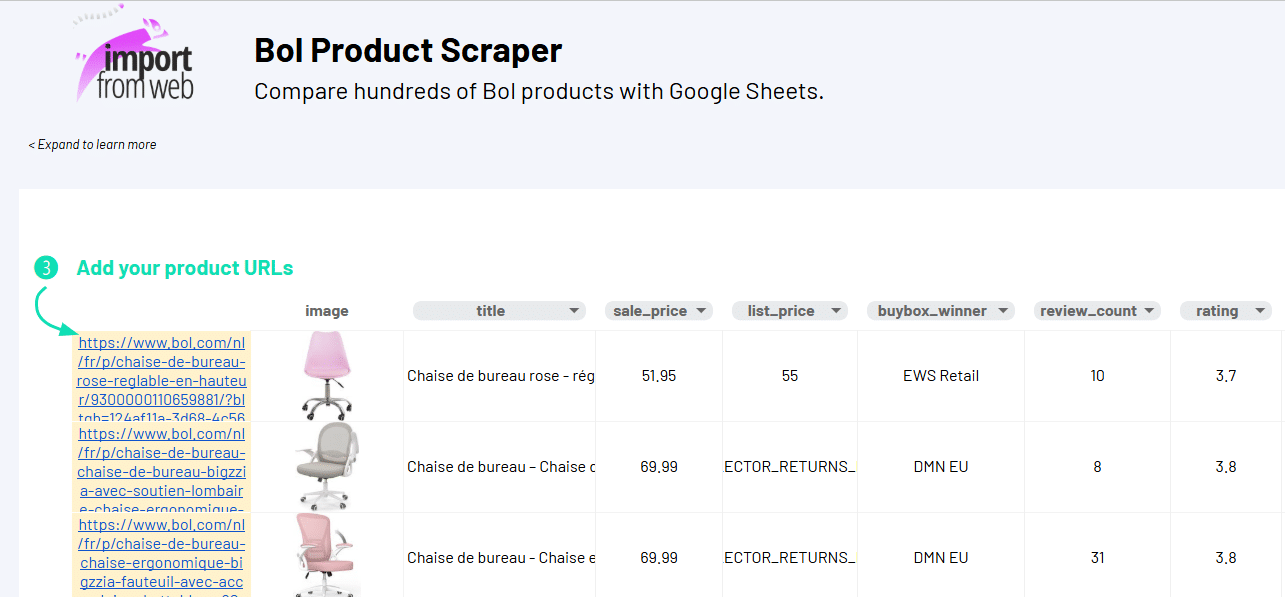Open the rating column dropdown
Viewport: 1285px width, 597px height.
[1259, 311]
